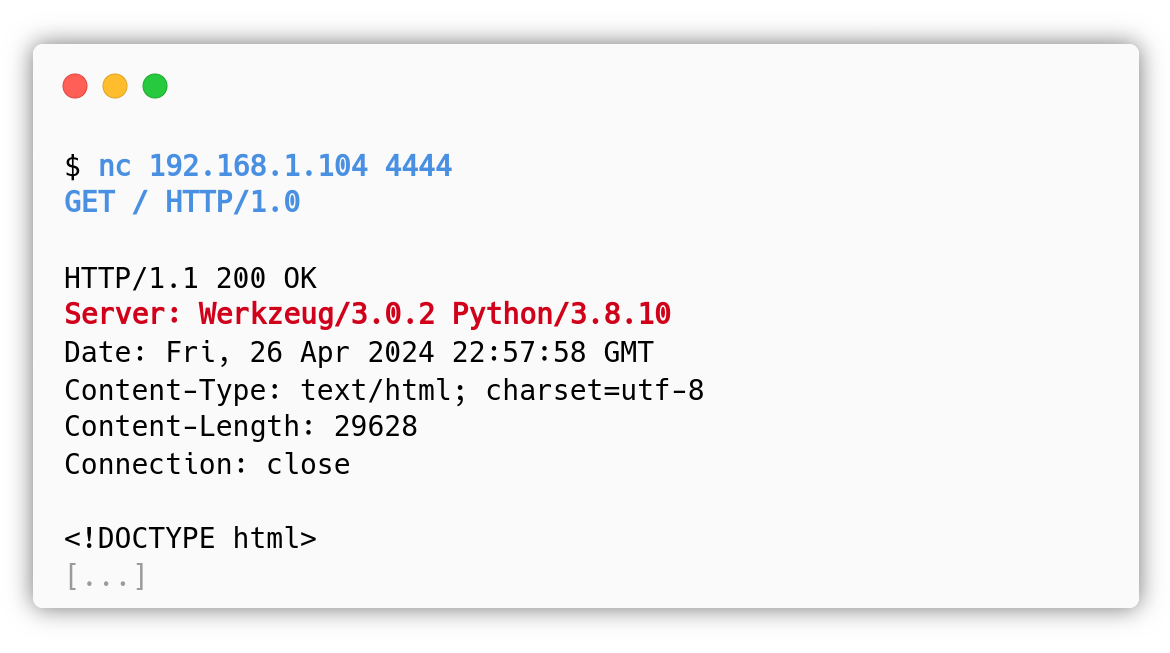This screenshot has height=653, width=1170.
Task: Click the Werkzeug/3.0.2 version text
Action: point(316,314)
